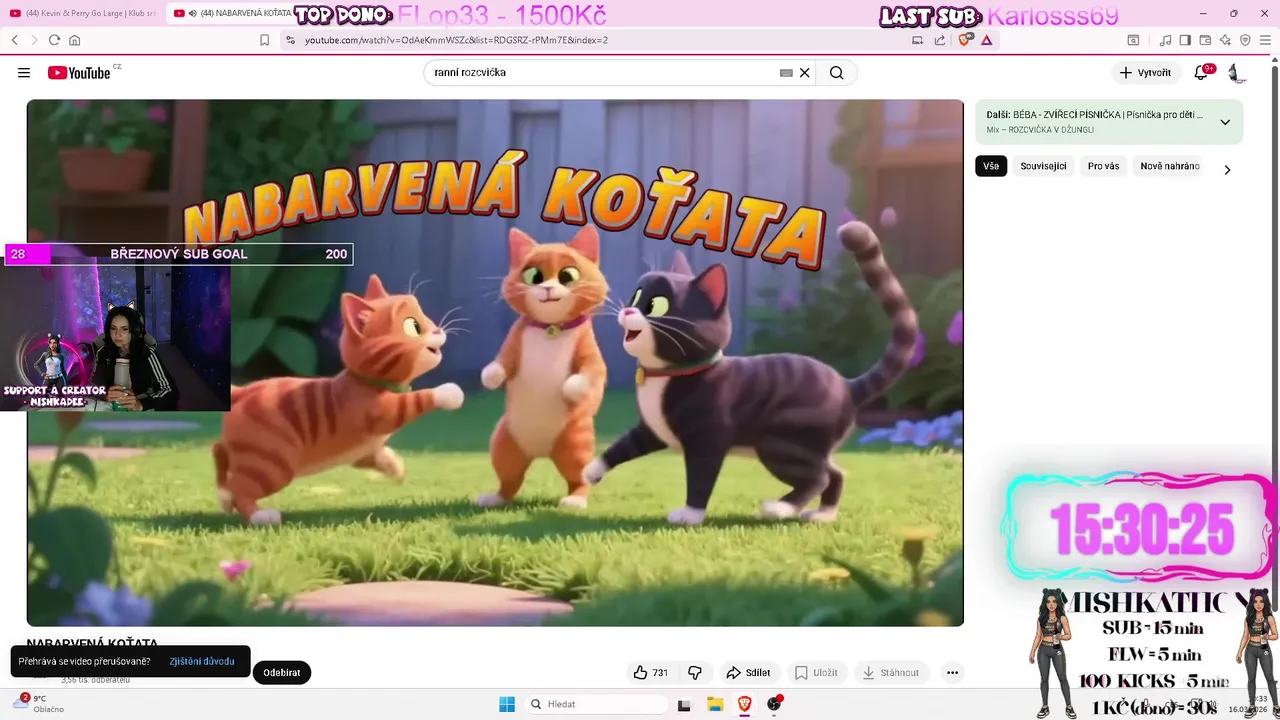Open the site settings icon in the address bar

290,40
